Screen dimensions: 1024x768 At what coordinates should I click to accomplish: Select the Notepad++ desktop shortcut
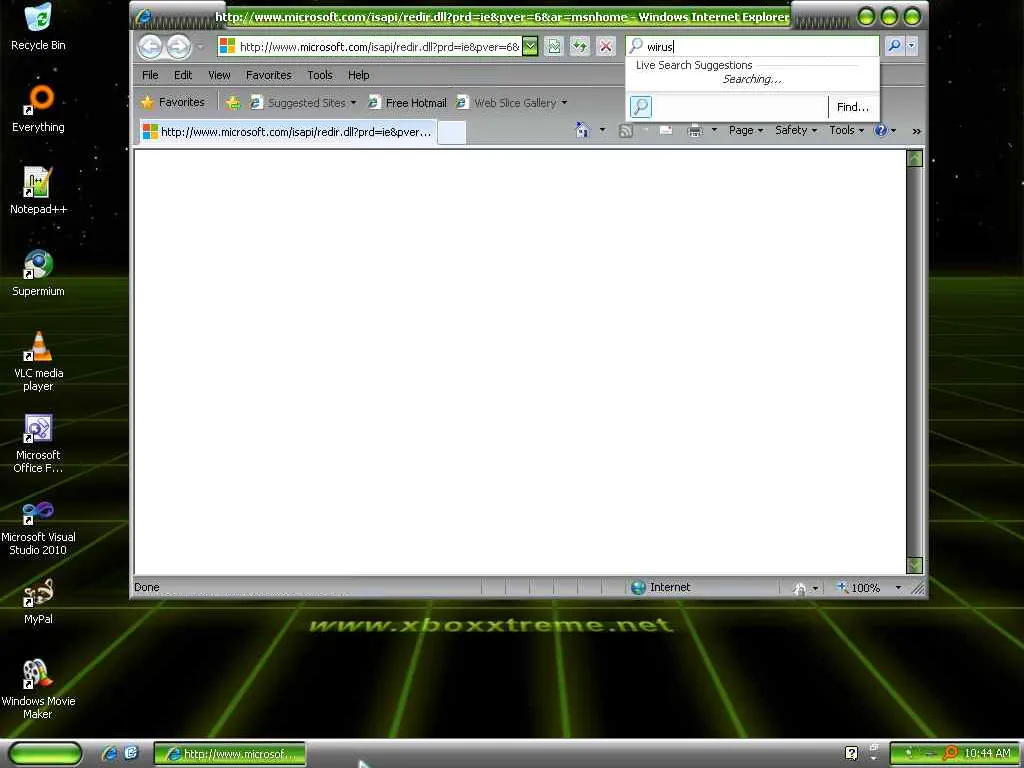(38, 191)
